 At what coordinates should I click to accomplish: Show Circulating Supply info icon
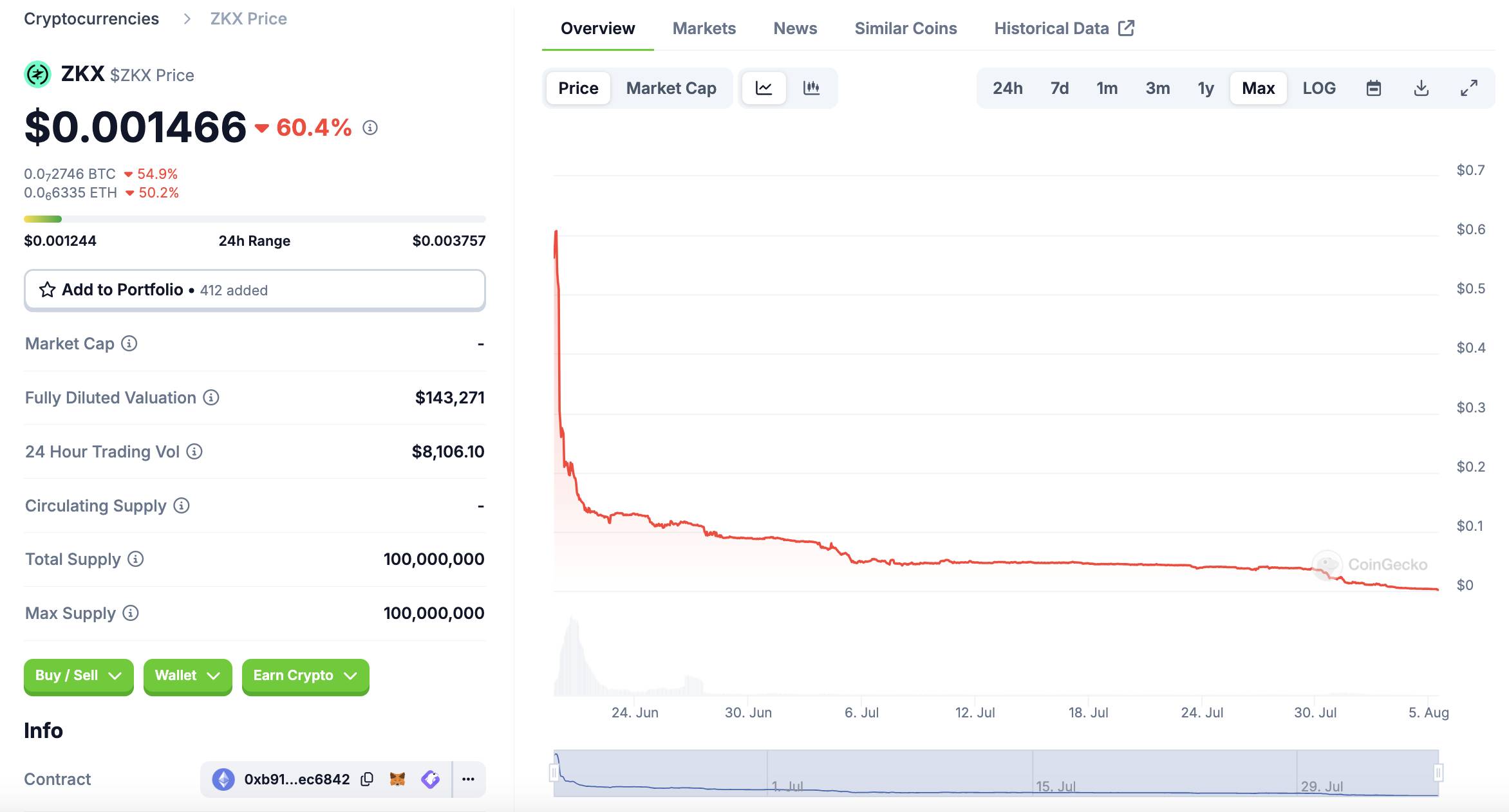(182, 506)
